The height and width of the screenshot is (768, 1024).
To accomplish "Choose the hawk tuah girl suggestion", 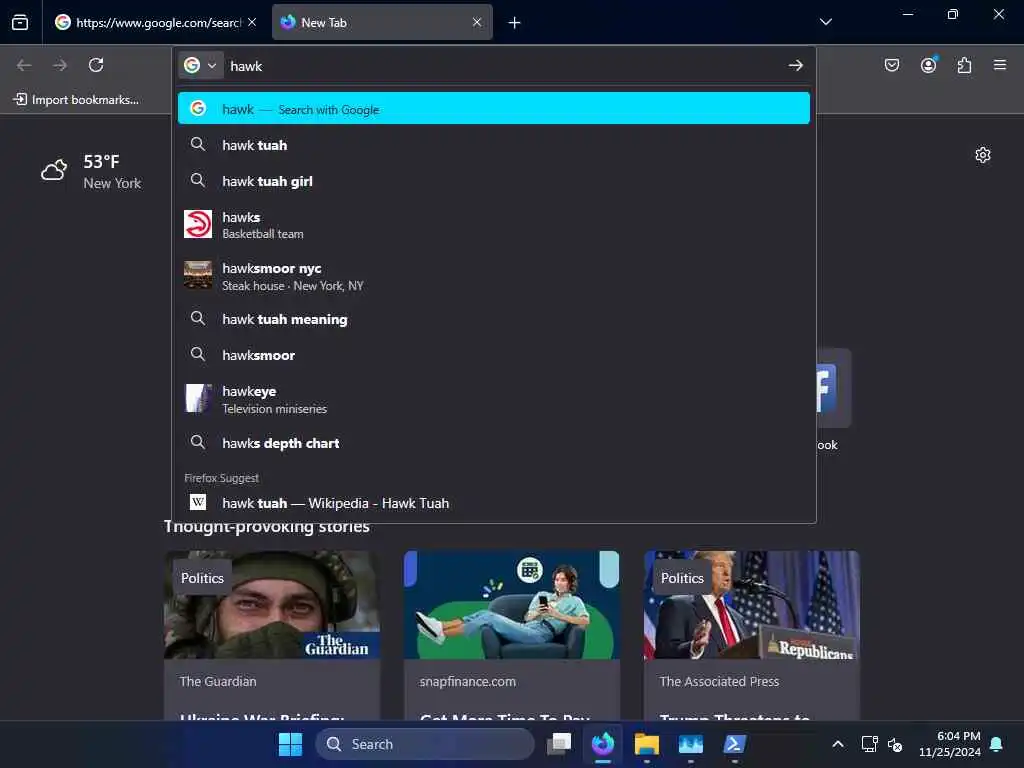I will (x=494, y=181).
